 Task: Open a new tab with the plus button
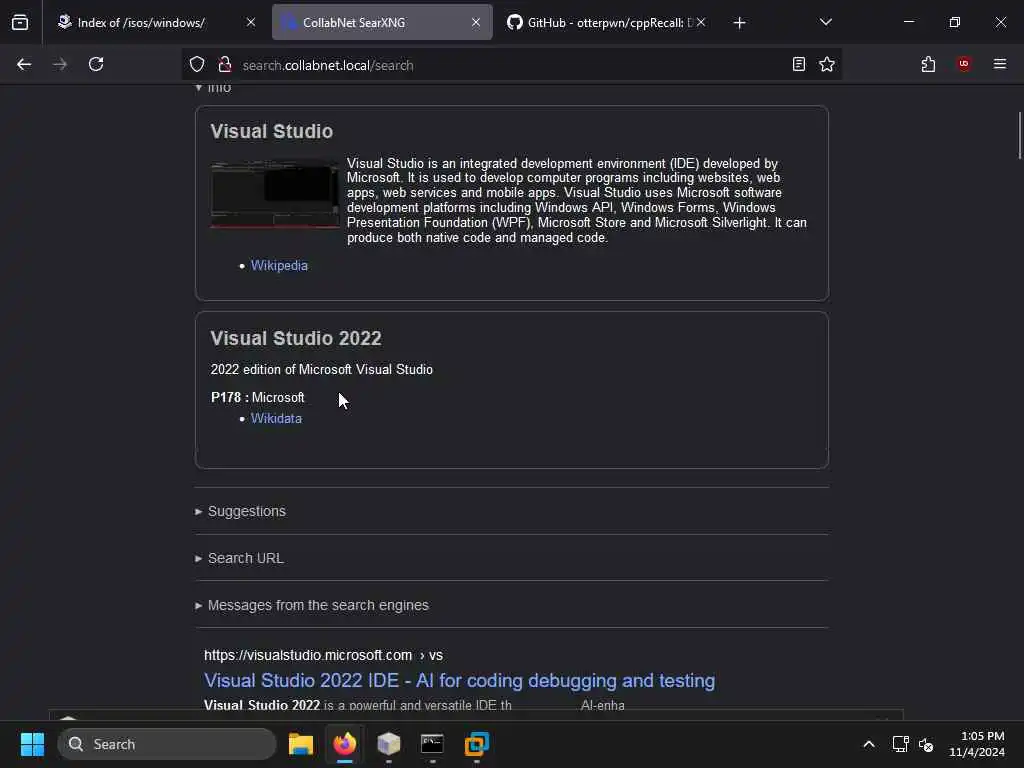click(739, 23)
